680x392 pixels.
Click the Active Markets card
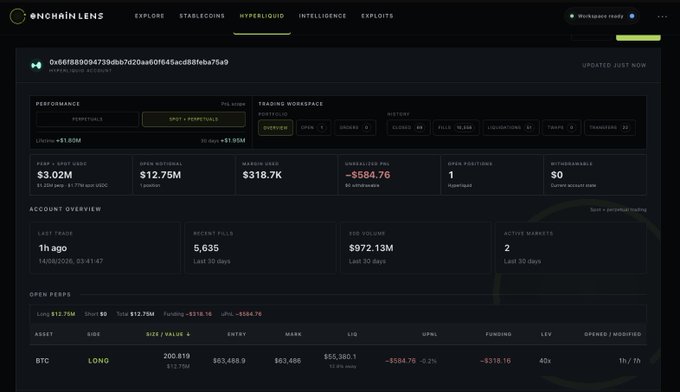[571, 248]
